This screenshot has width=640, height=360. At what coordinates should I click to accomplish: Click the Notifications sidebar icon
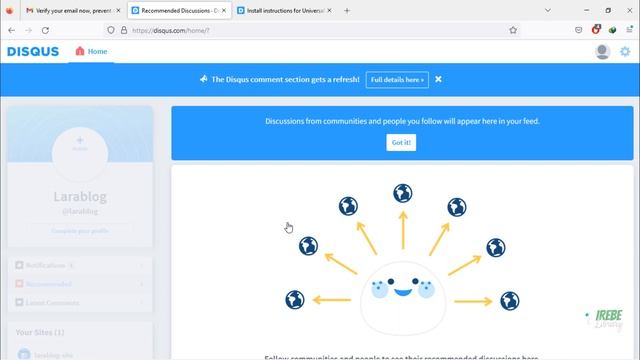click(x=19, y=265)
